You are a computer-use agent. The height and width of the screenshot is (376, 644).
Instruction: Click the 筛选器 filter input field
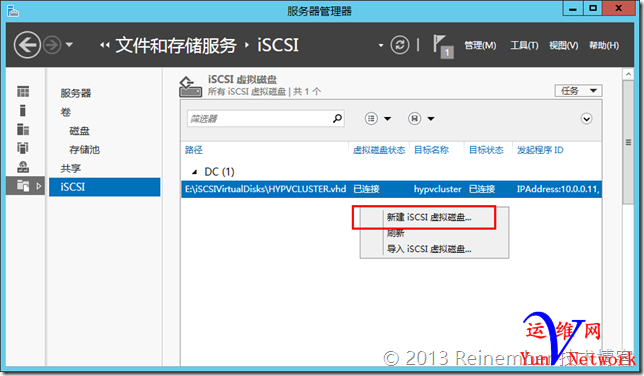coord(265,119)
